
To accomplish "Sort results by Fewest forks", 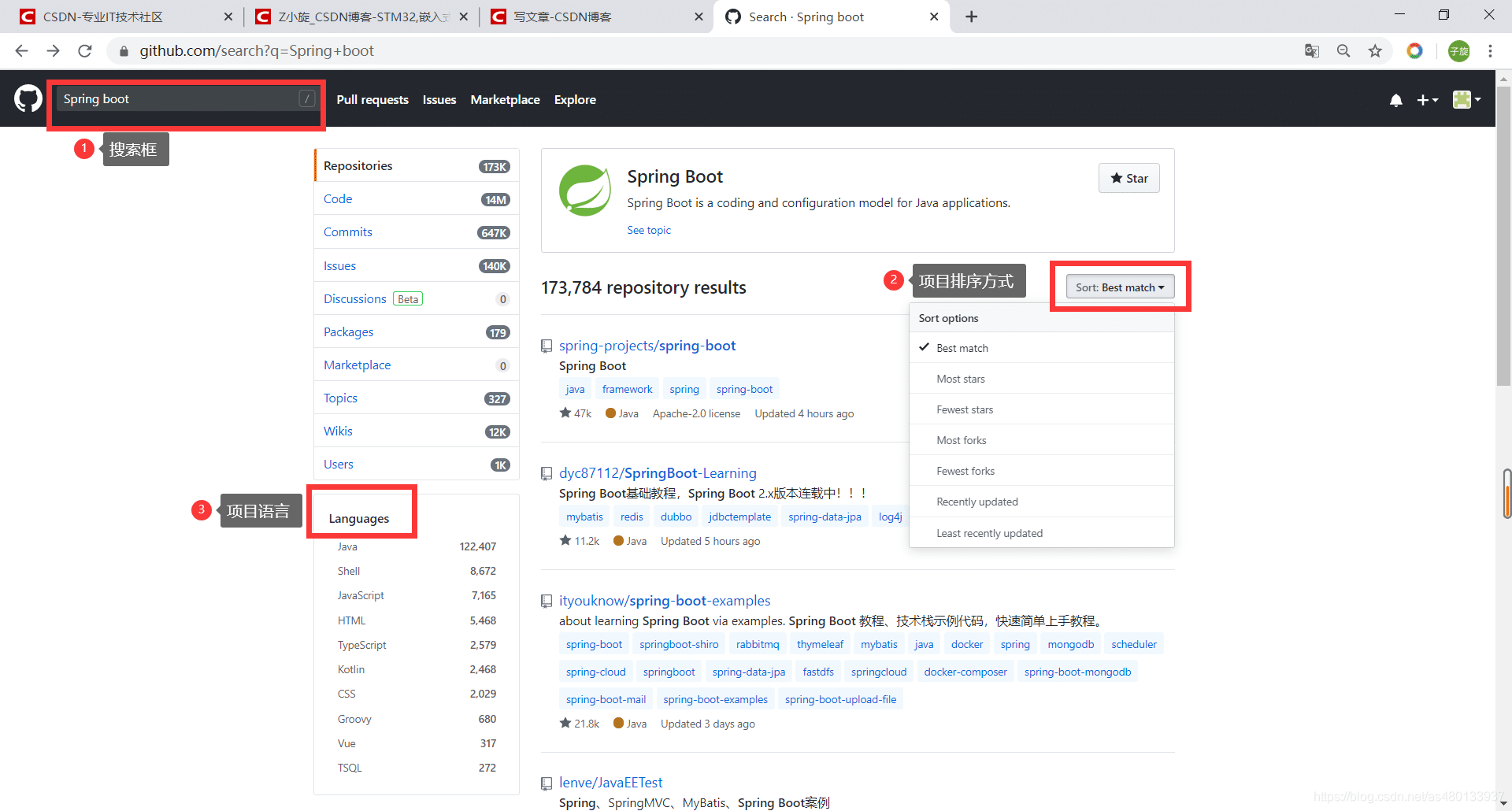I will [x=1041, y=471].
